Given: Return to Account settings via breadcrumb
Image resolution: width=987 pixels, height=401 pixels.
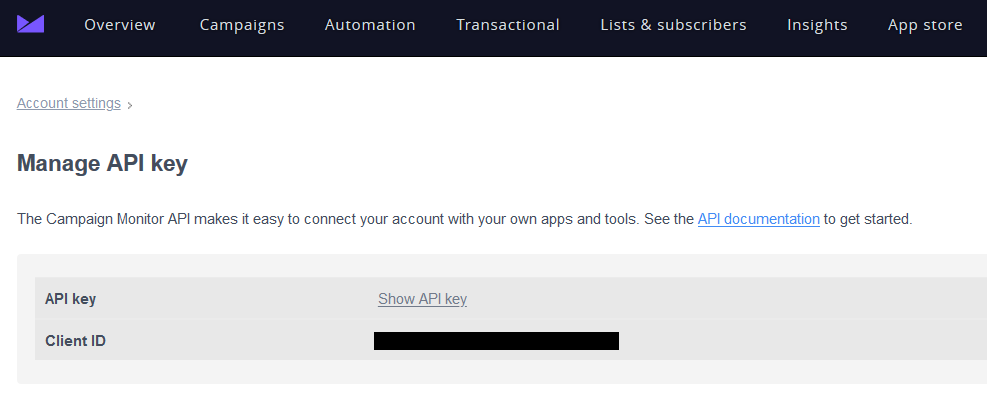Looking at the screenshot, I should (69, 103).
